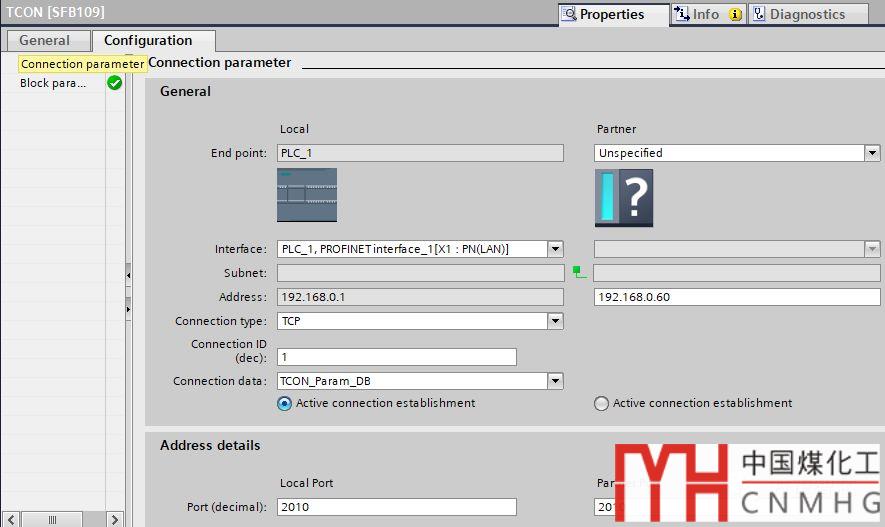Click the TCON [SFB109] title

pyautogui.click(x=55, y=12)
